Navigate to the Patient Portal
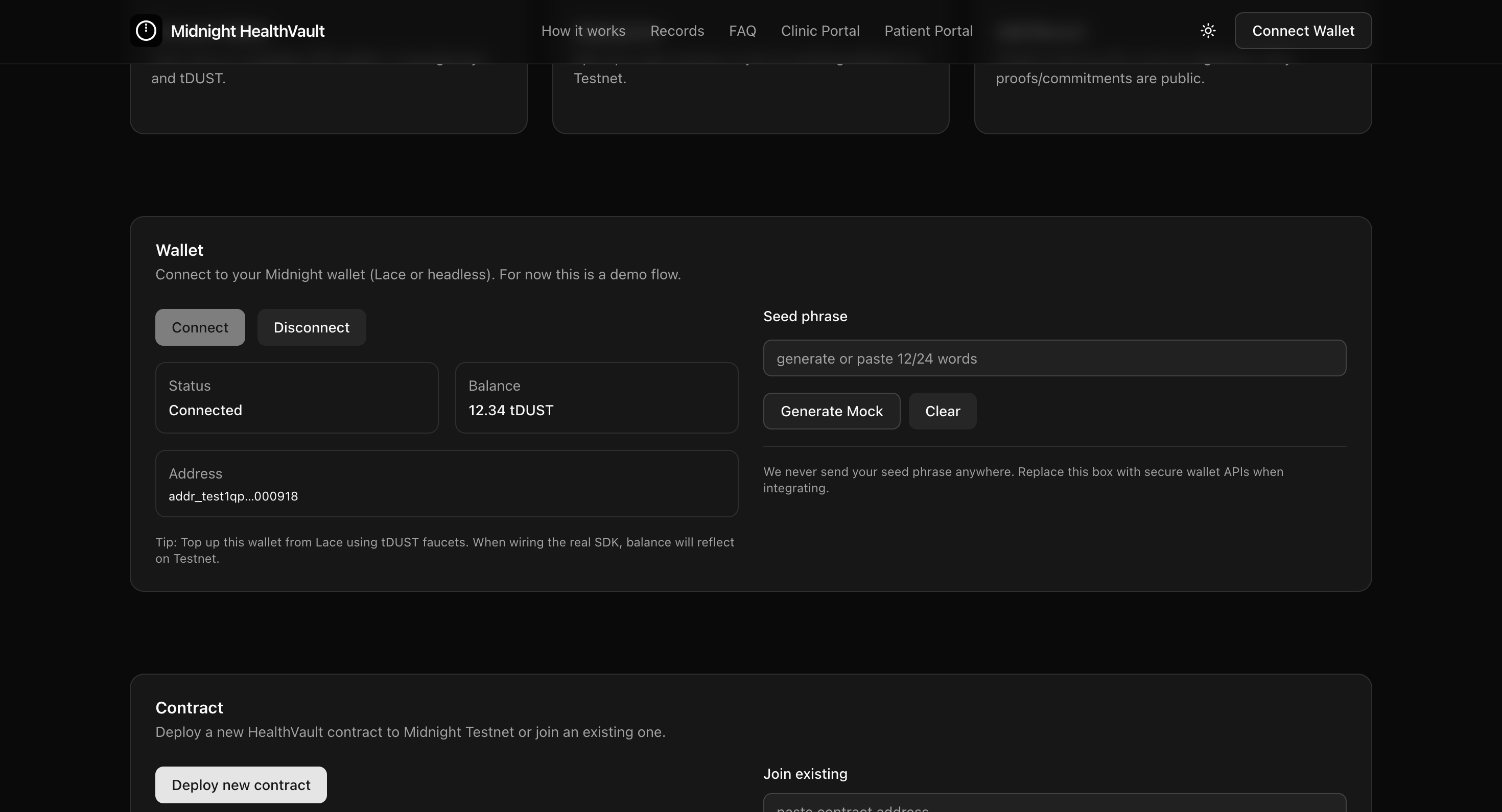Viewport: 1502px width, 812px height. 928,31
